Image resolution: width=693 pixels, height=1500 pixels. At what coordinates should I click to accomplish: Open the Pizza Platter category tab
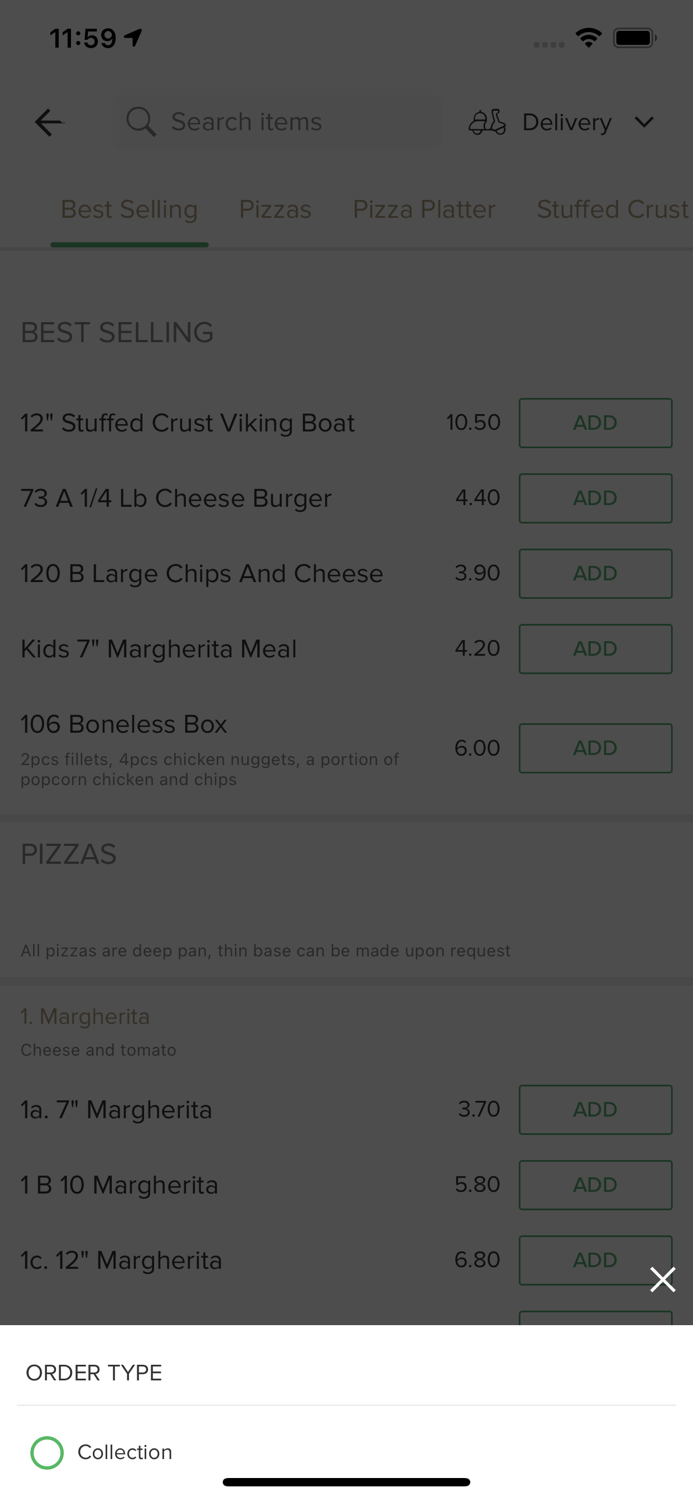[424, 209]
